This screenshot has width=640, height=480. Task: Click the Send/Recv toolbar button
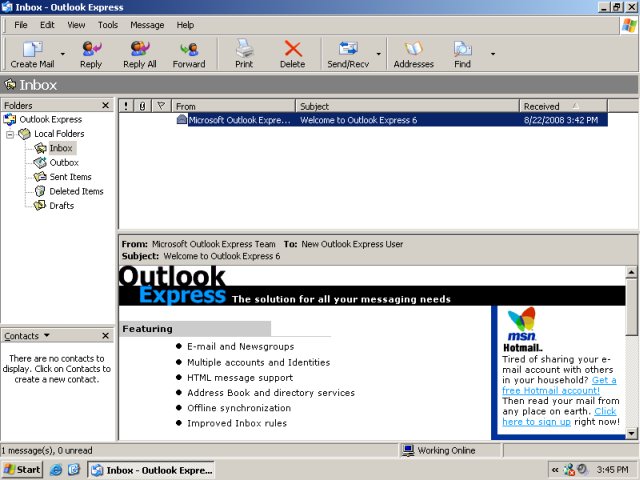[348, 54]
